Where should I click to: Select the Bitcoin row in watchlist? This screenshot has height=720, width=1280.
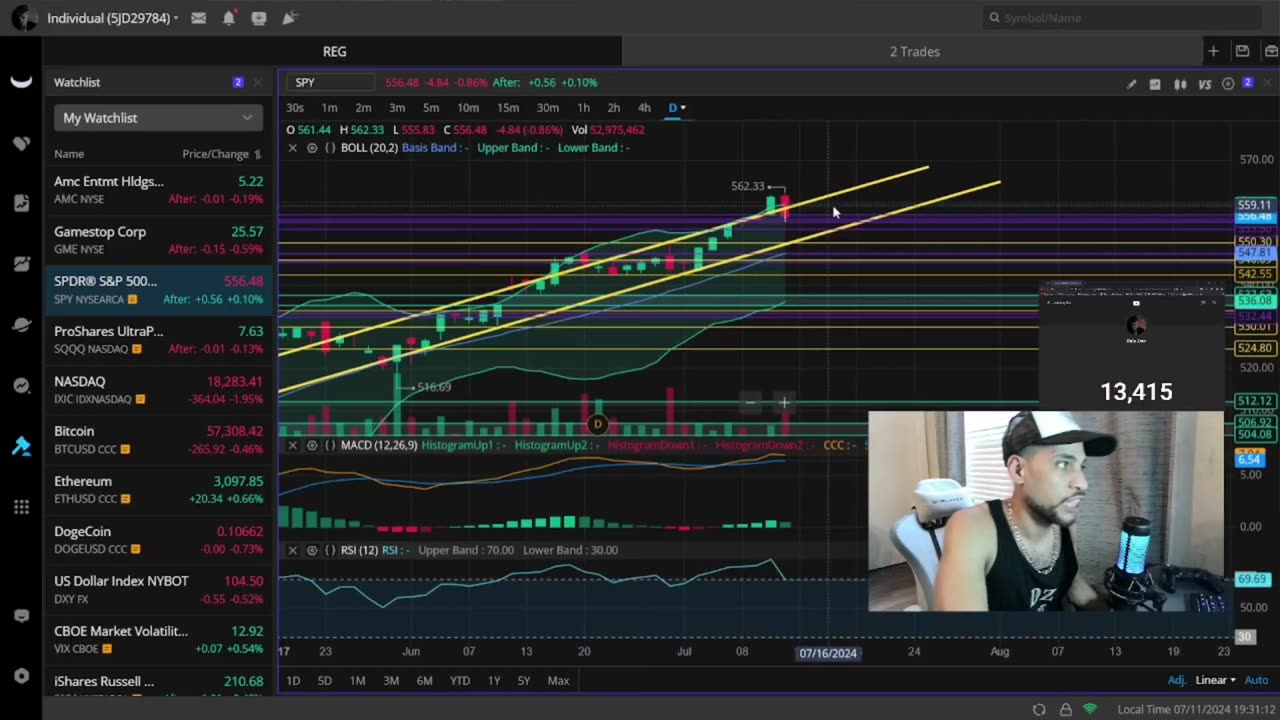pyautogui.click(x=158, y=440)
